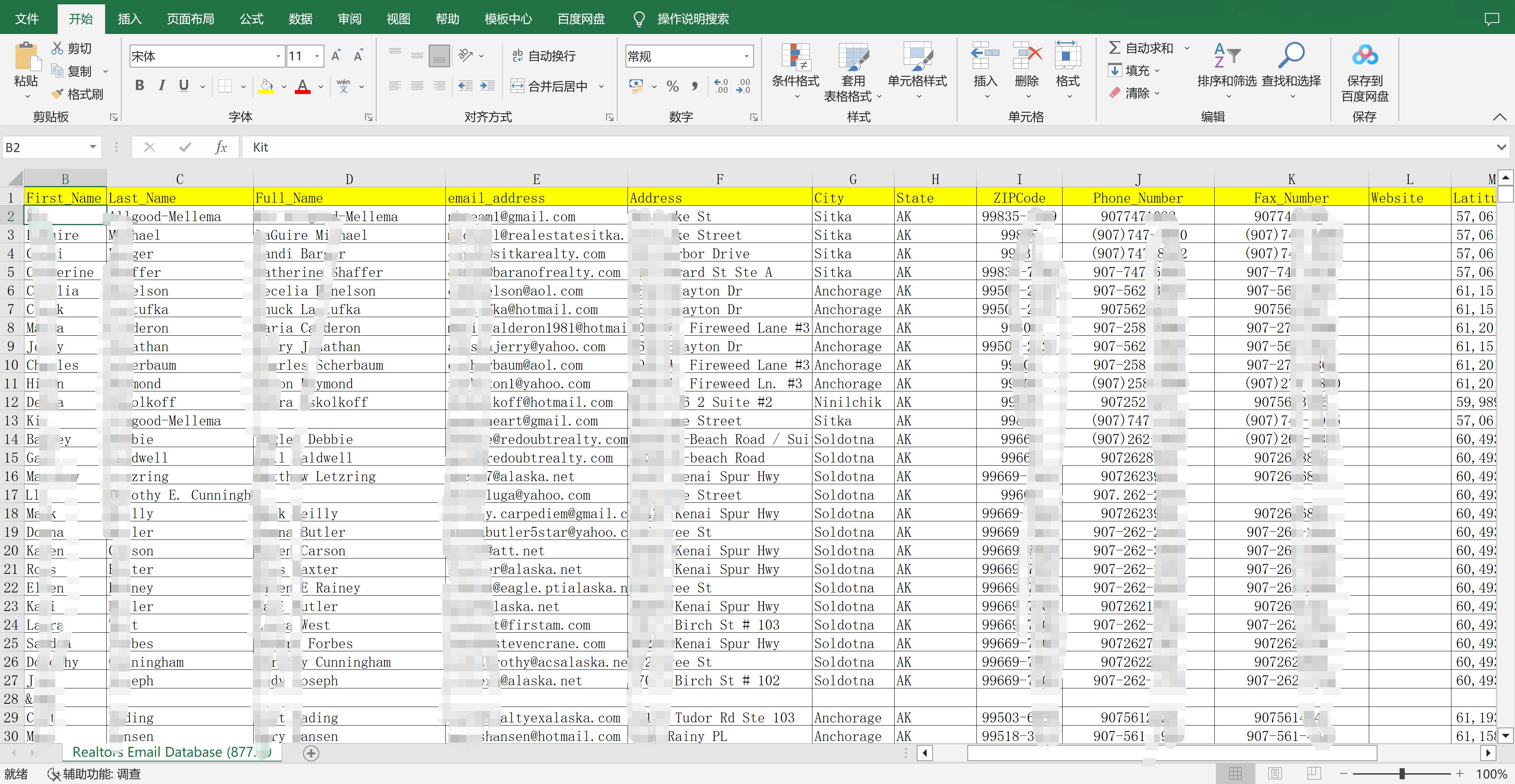The height and width of the screenshot is (784, 1515).
Task: Click AutoSum (自动求和) button
Action: pos(1140,48)
